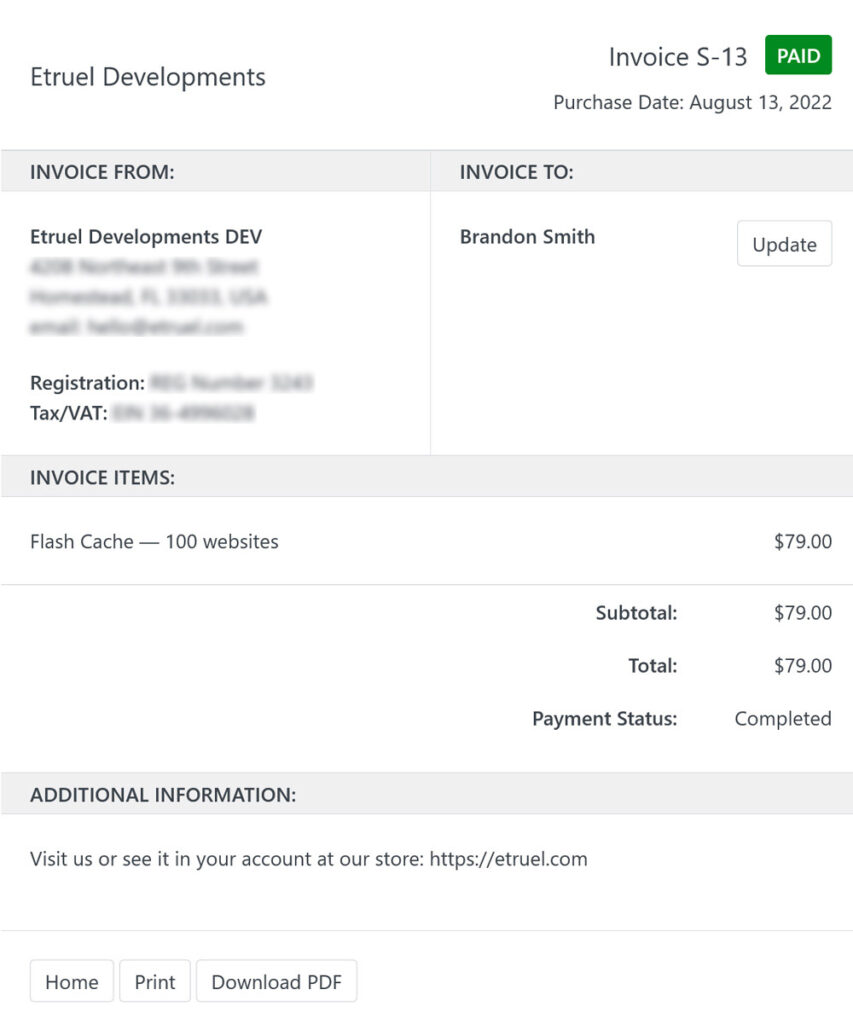Return home via the Home button
The height and width of the screenshot is (1024, 853).
[71, 981]
